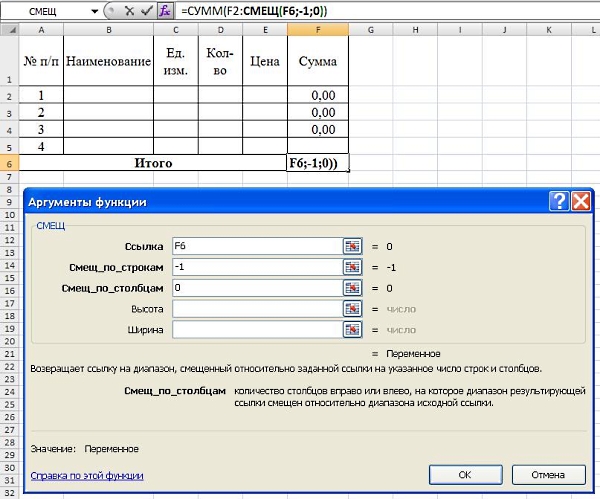Select the row 6 header
The height and width of the screenshot is (499, 600).
pyautogui.click(x=10, y=162)
